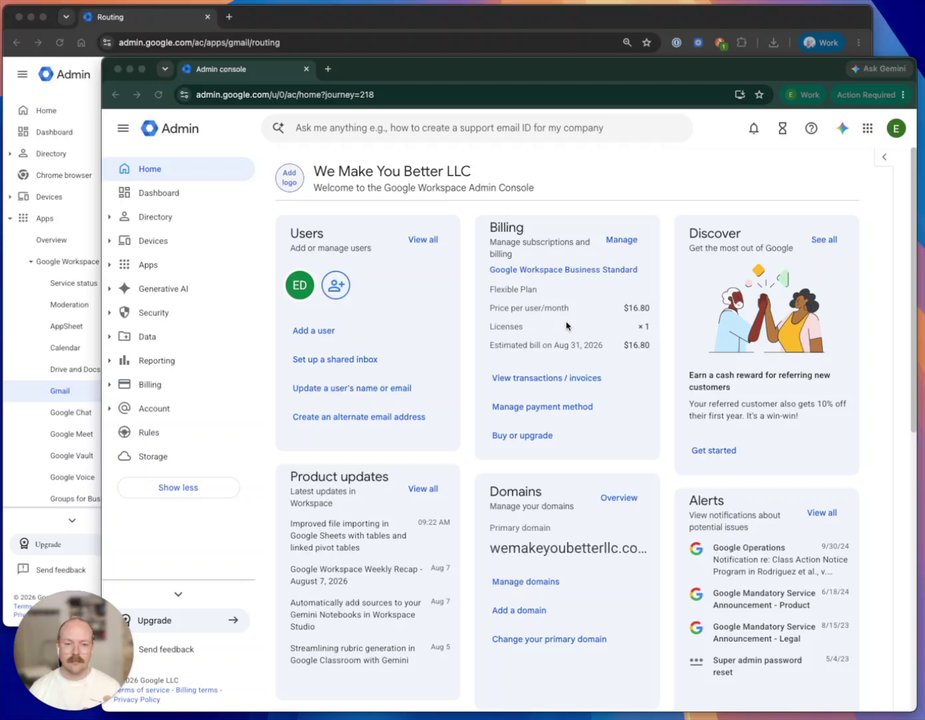Click Google Workspace Business Standard link
This screenshot has width=925, height=720.
click(563, 270)
